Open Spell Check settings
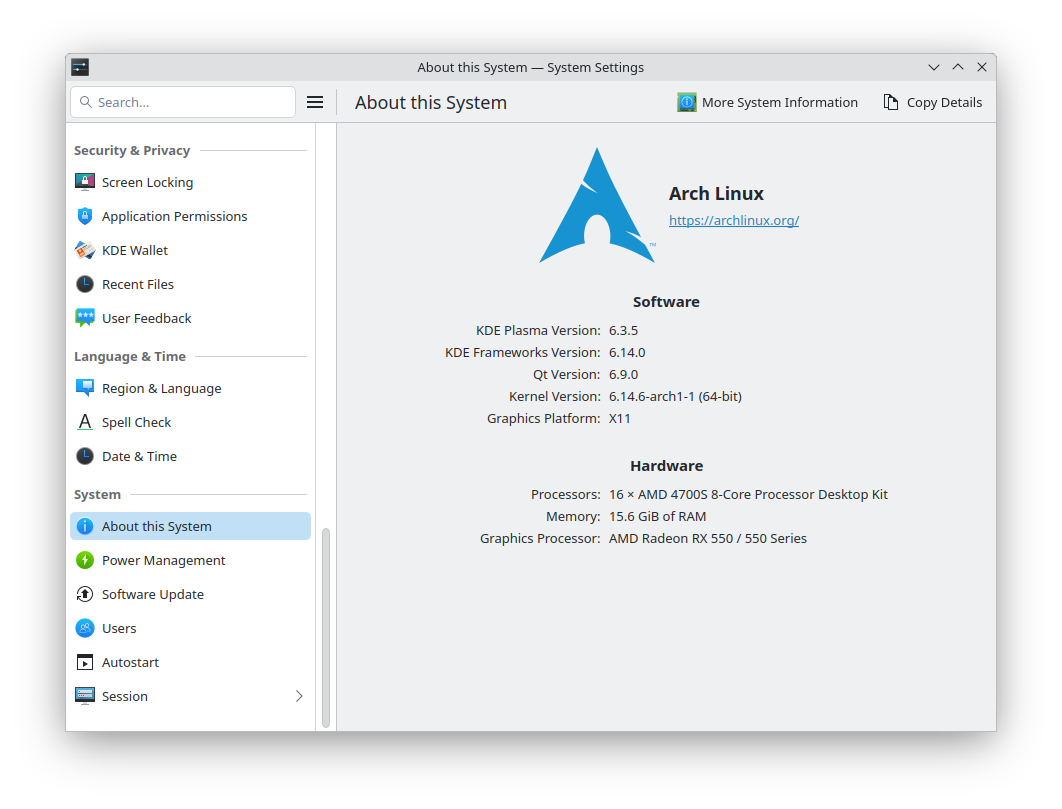Screen dimensions: 1062x809 pos(190,422)
